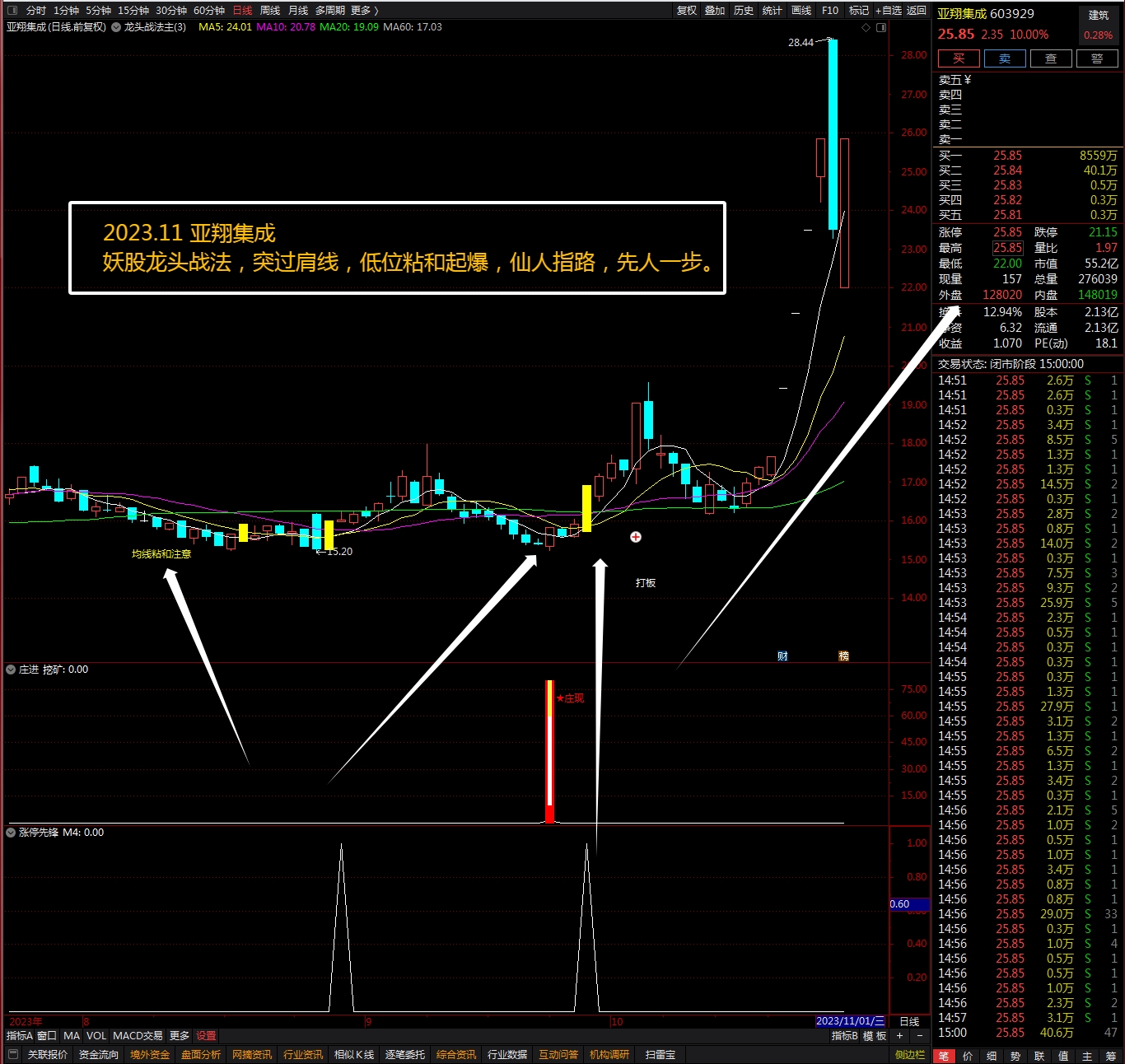Click the 叠加 overlay toolbar button
Screen dimensions: 1125x1064
click(715, 11)
